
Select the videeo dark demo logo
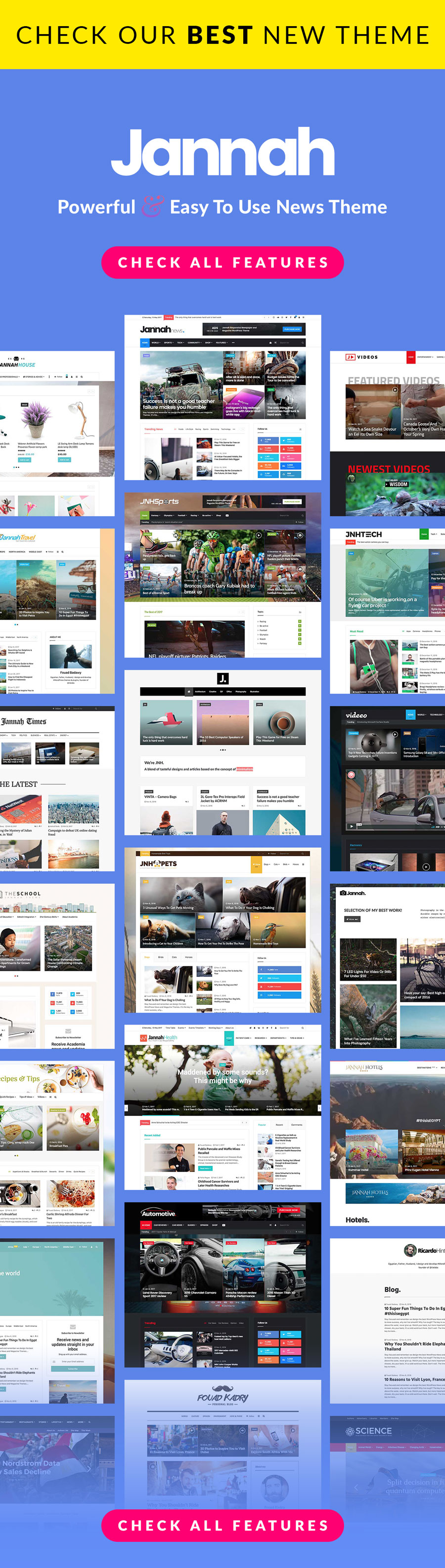click(x=356, y=715)
